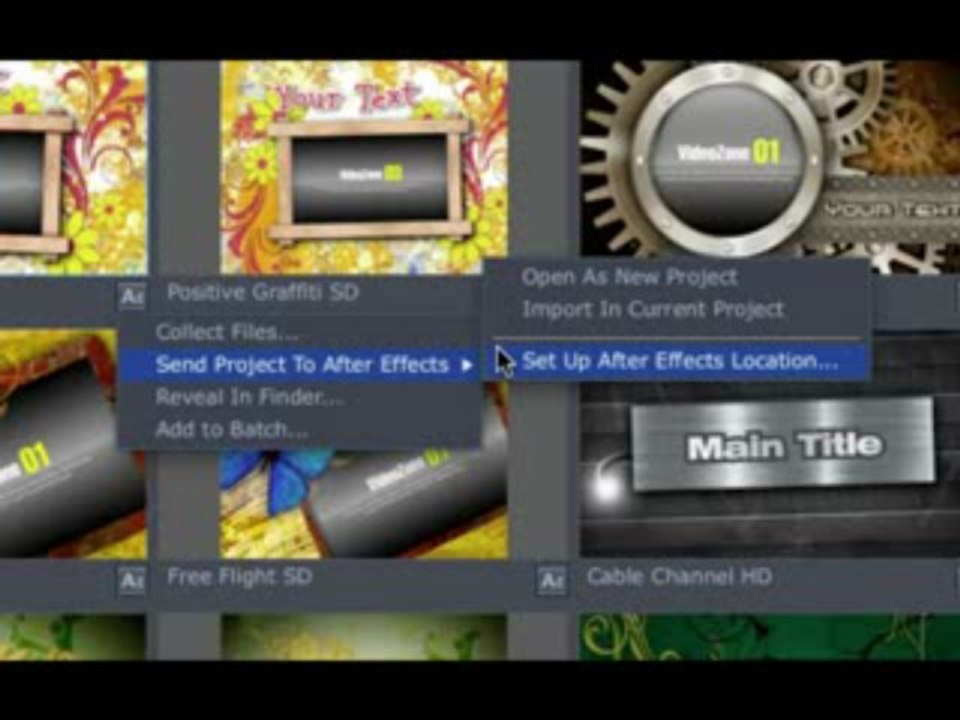Click the Ae icon beside Positive Graffiti SD

(x=132, y=296)
